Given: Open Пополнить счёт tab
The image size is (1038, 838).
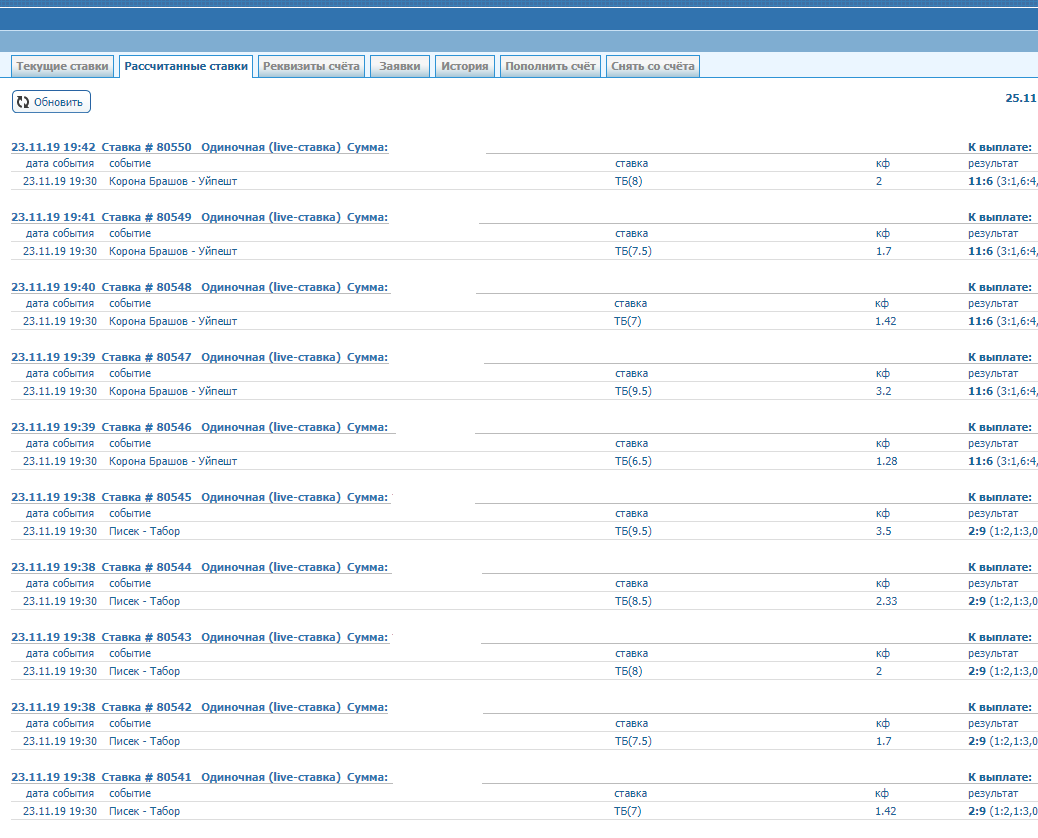Looking at the screenshot, I should coord(550,67).
